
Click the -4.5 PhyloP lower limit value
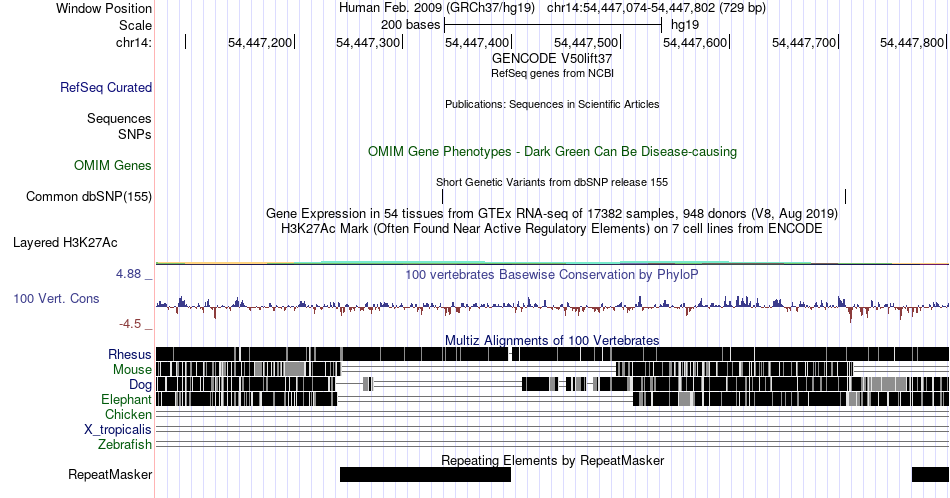[130, 324]
